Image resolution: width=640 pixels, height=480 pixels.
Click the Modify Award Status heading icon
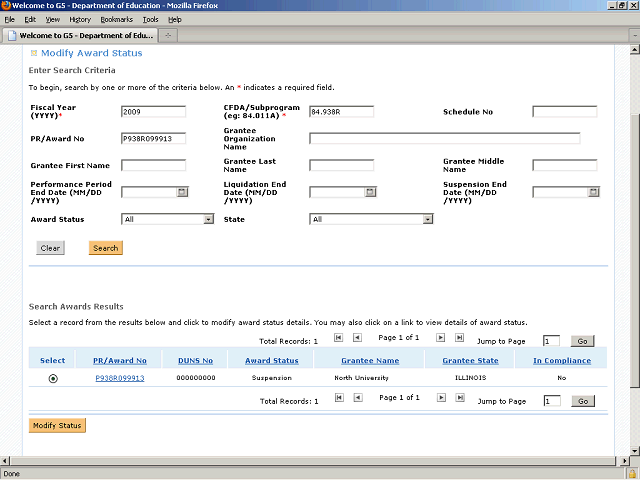34,53
